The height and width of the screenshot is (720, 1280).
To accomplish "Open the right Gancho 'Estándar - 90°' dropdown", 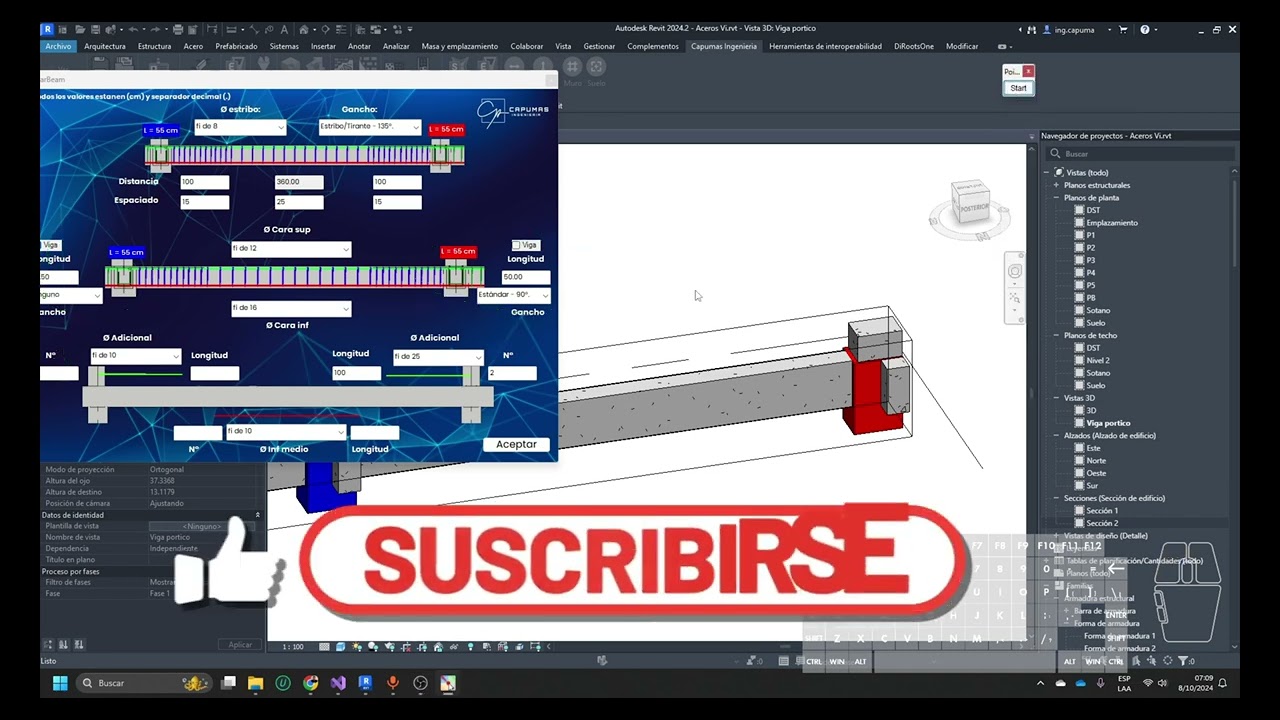I will (514, 295).
